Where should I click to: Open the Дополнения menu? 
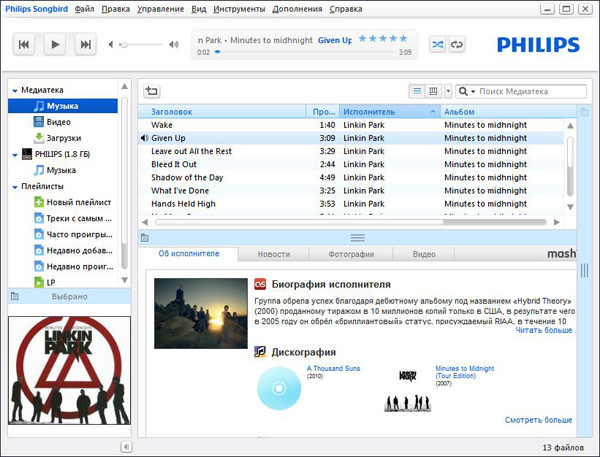tap(297, 9)
